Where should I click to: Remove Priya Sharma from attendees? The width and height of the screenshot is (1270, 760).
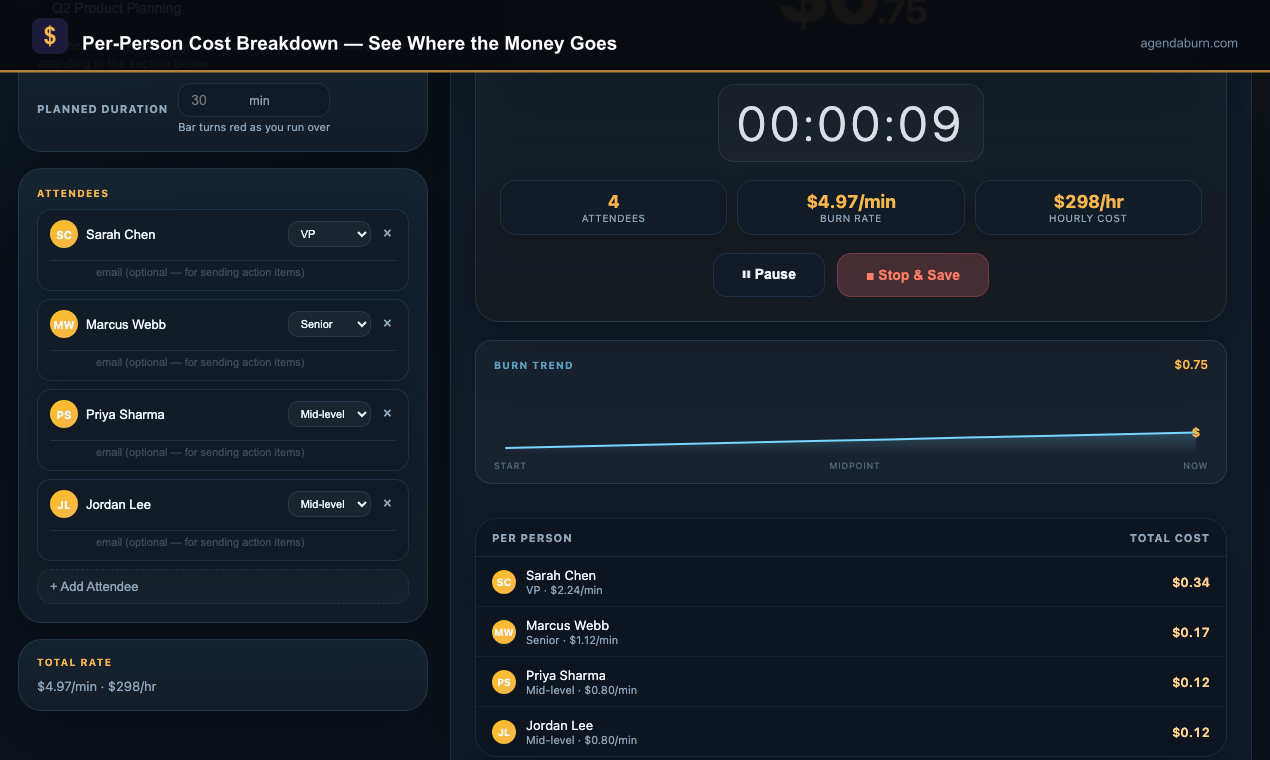[387, 414]
